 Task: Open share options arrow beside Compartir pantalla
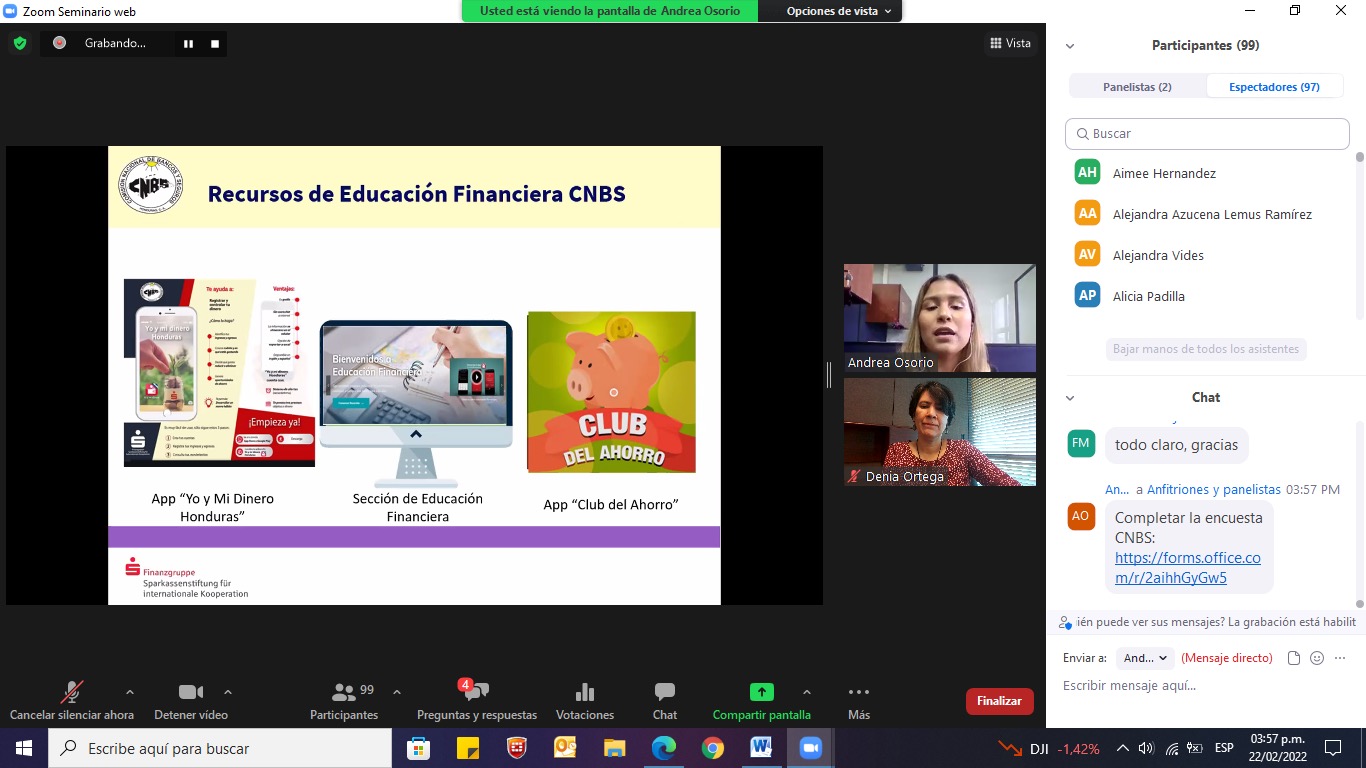pos(807,692)
